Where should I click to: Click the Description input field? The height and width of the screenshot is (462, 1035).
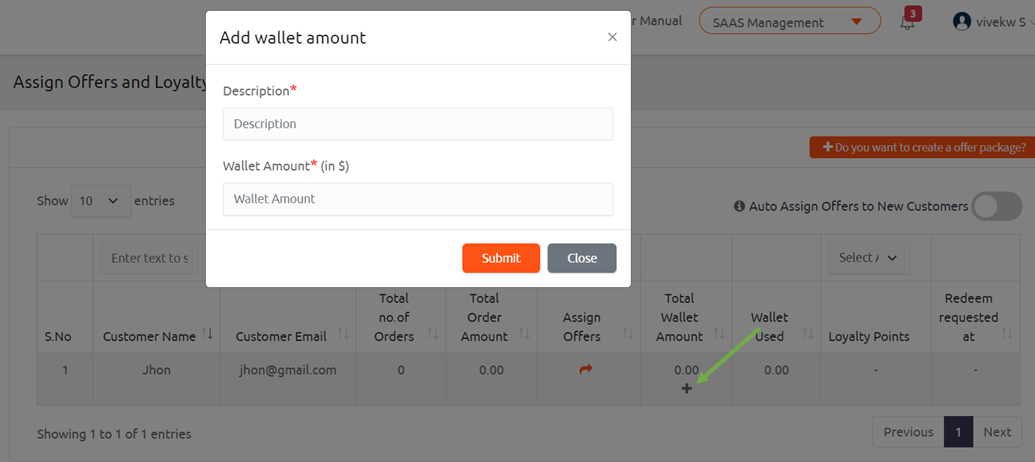tap(418, 124)
